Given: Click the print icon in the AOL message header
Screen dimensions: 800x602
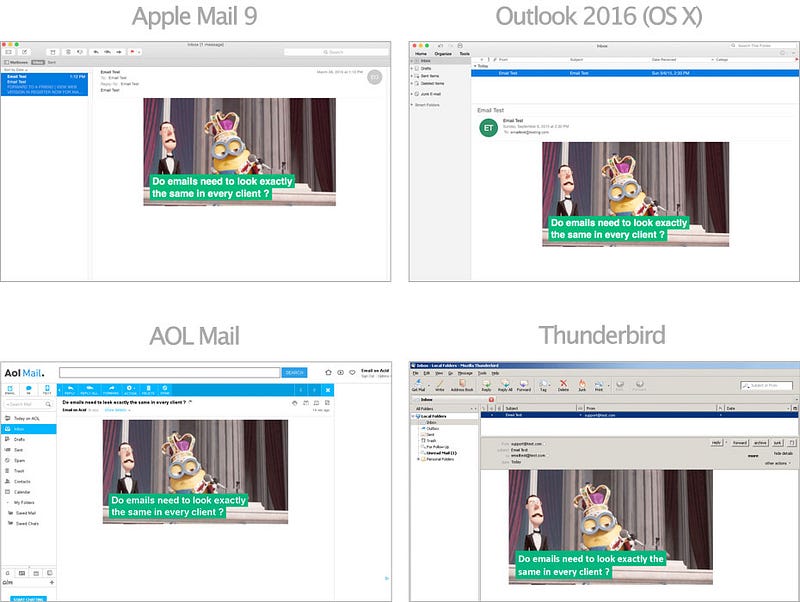Looking at the screenshot, I should tap(294, 403).
